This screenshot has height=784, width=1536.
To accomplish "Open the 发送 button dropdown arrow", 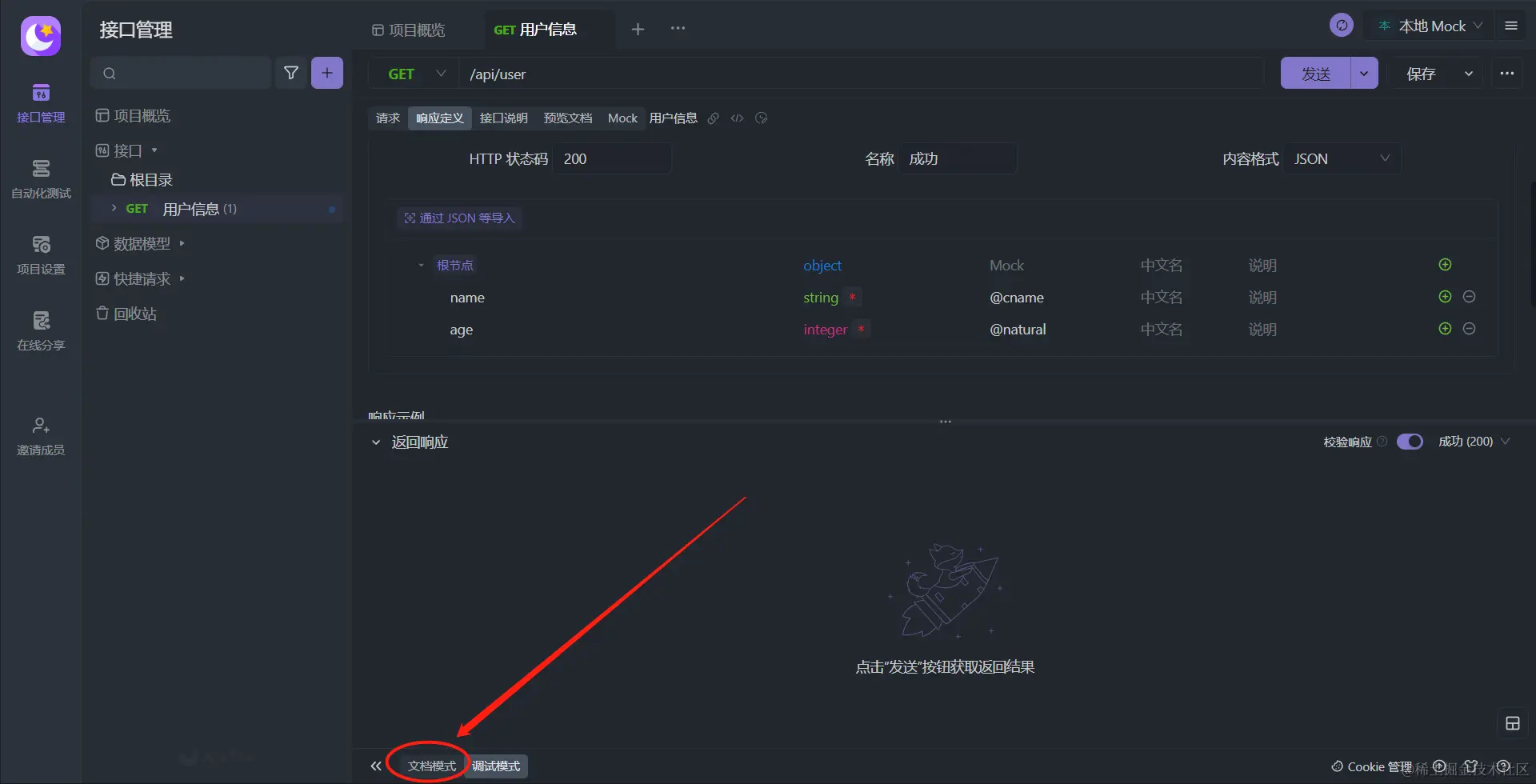I will pos(1364,74).
